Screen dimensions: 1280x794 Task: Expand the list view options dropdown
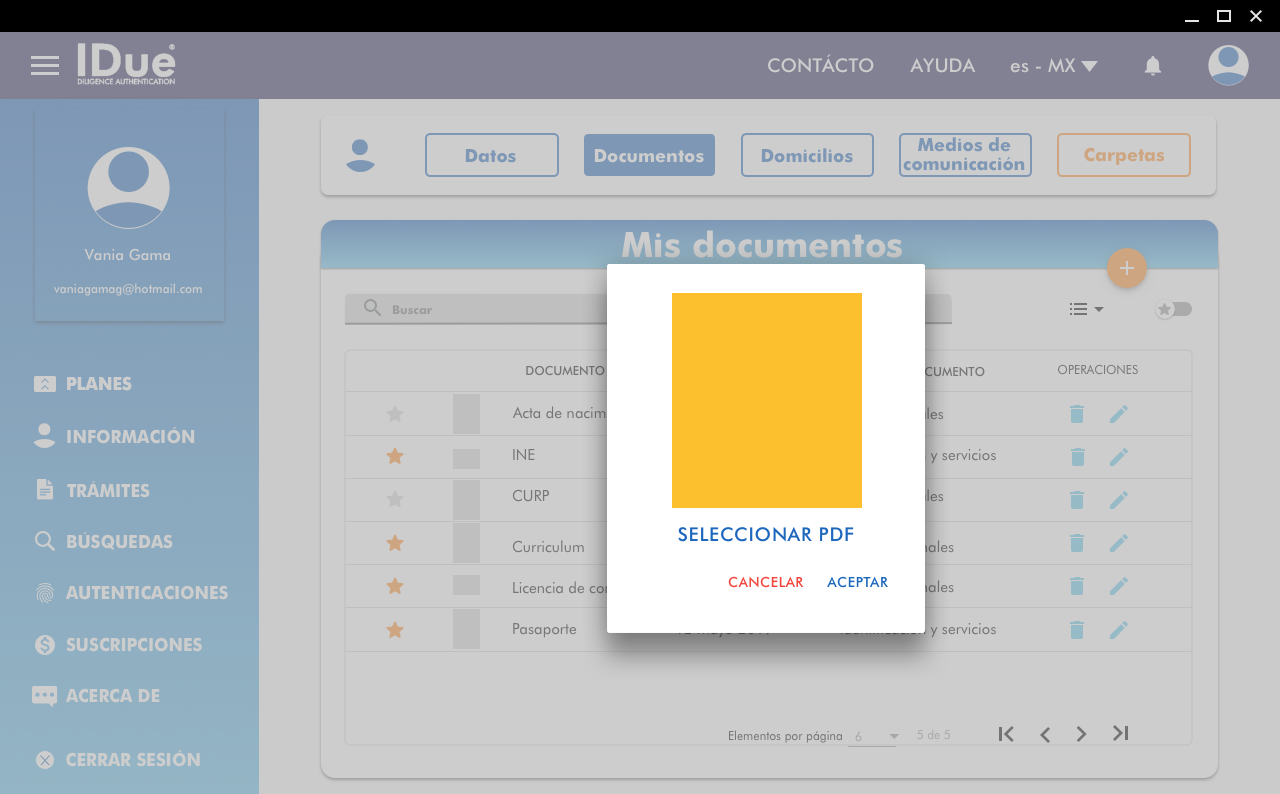(1085, 309)
